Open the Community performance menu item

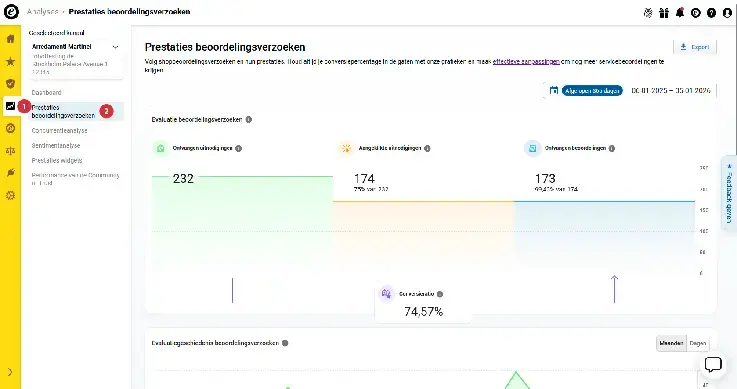(75, 179)
